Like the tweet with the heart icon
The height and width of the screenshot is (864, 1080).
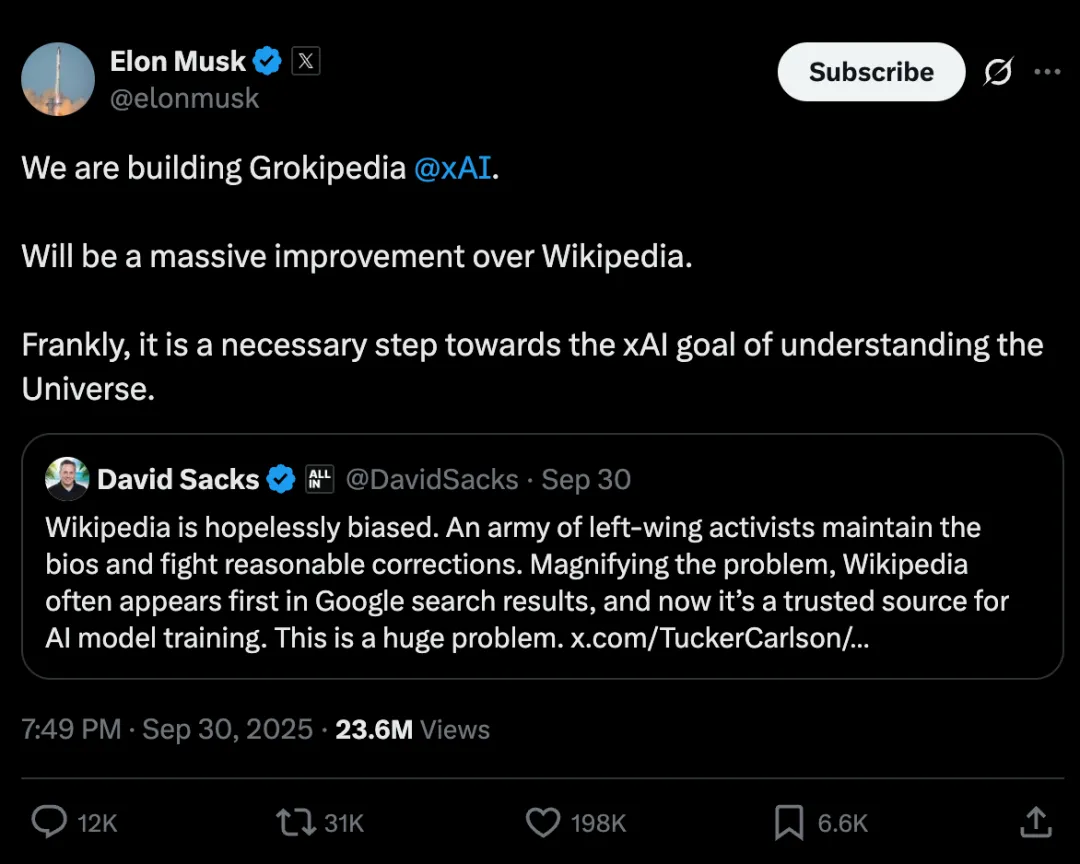(543, 822)
